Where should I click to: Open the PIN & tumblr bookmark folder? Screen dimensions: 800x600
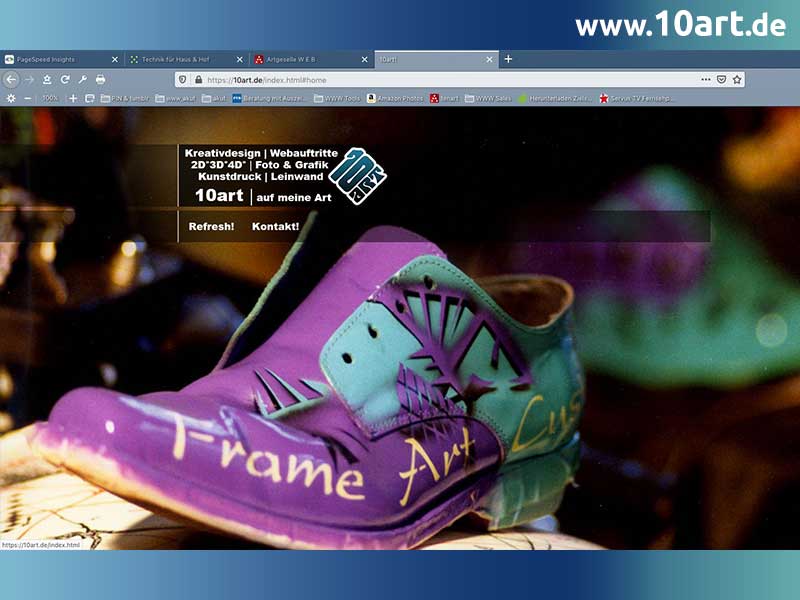(x=125, y=98)
